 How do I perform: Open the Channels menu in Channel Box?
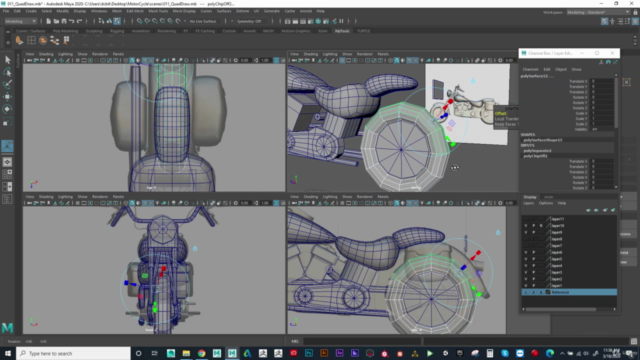(531, 69)
